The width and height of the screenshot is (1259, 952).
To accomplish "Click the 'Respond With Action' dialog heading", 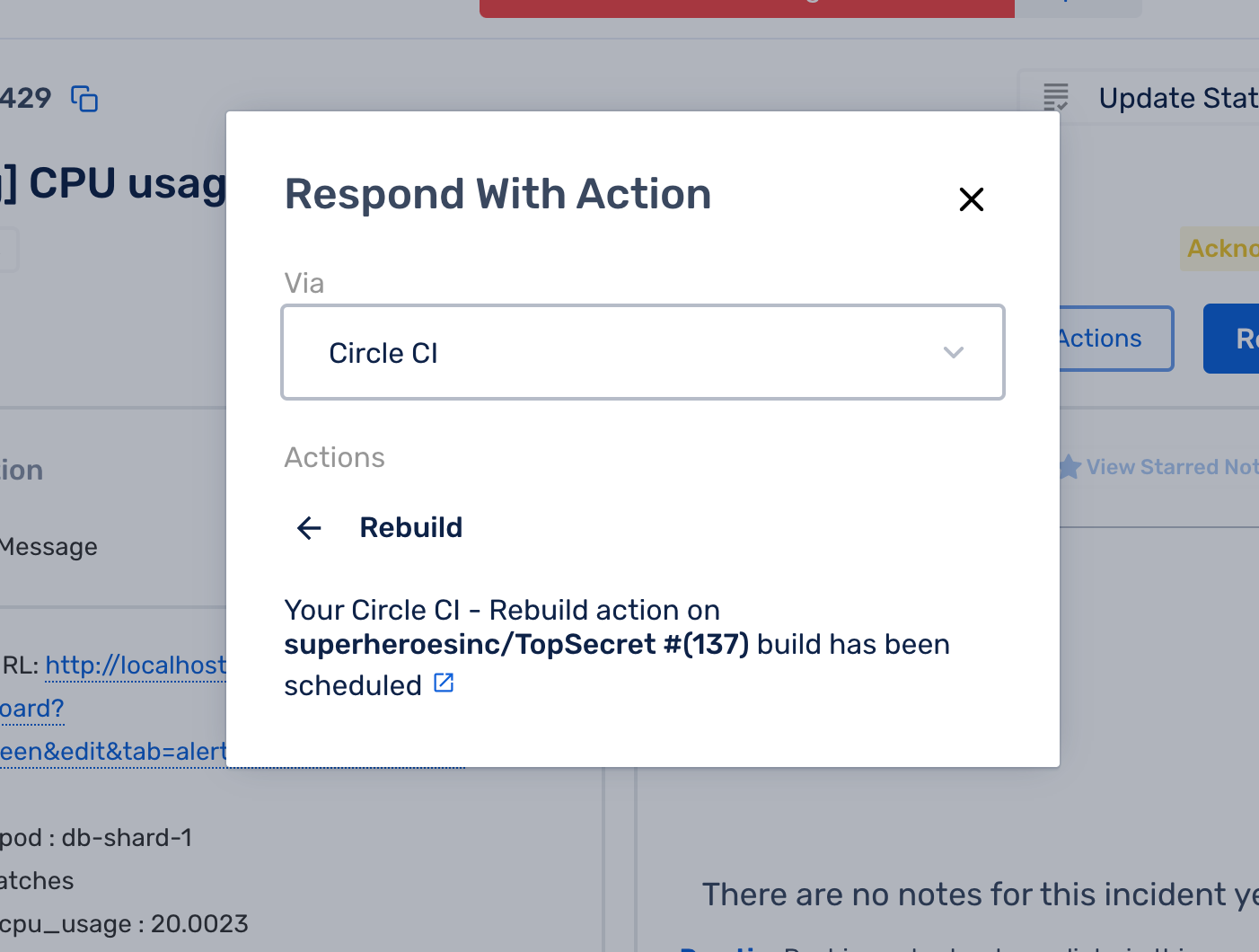I will (x=497, y=195).
